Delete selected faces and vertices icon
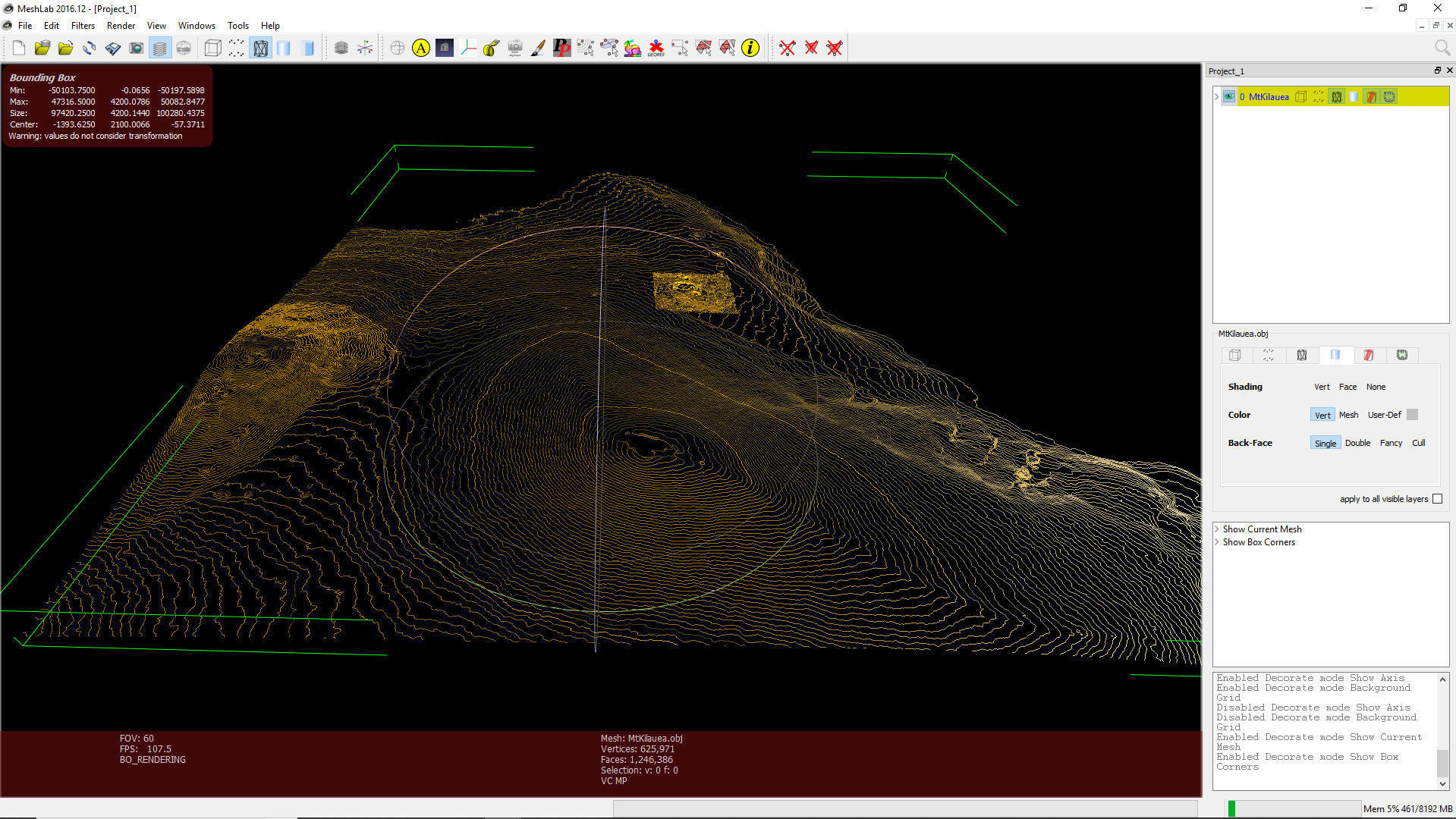Screen dimensions: 1456x819 tap(835, 49)
